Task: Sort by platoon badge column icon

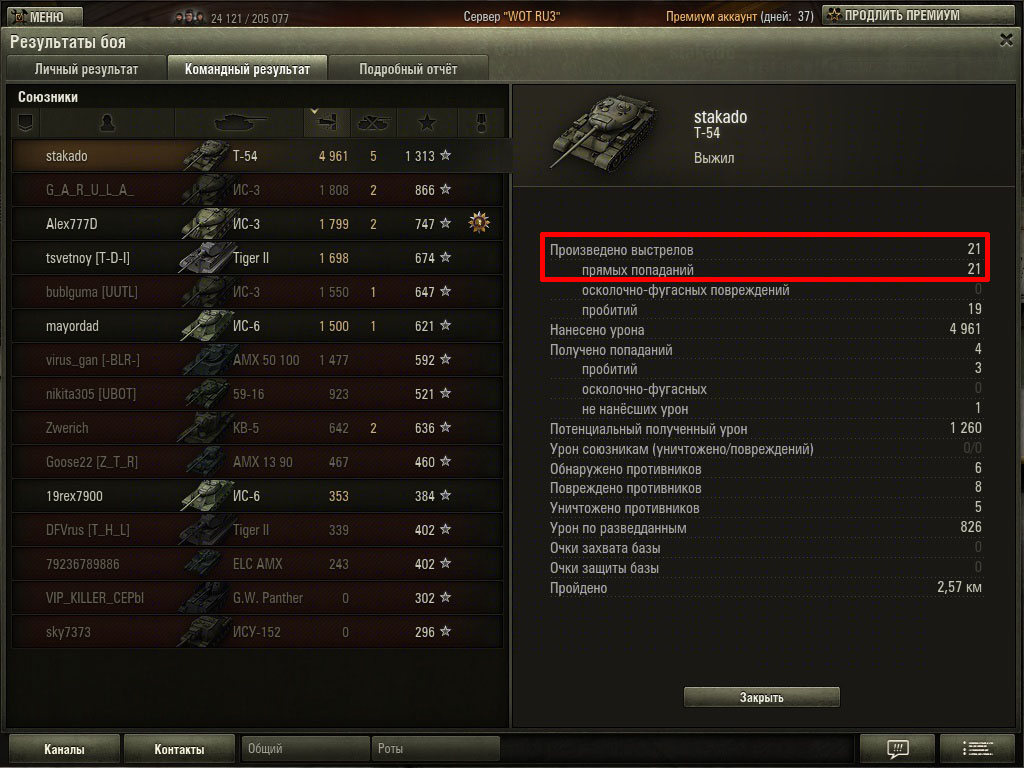Action: point(25,122)
